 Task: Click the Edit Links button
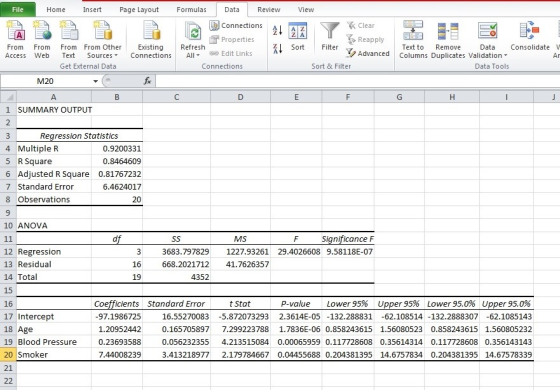pyautogui.click(x=231, y=53)
